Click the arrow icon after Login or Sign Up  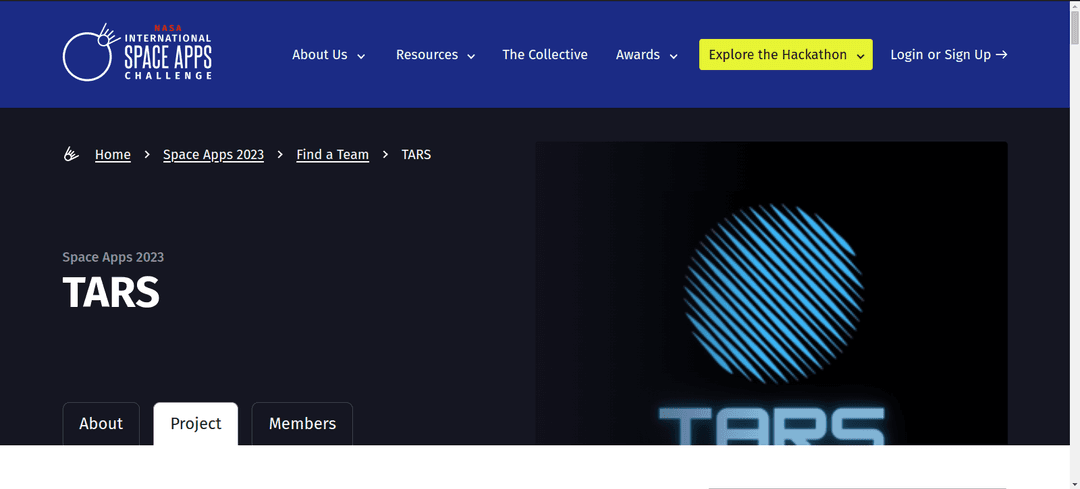coord(1001,55)
